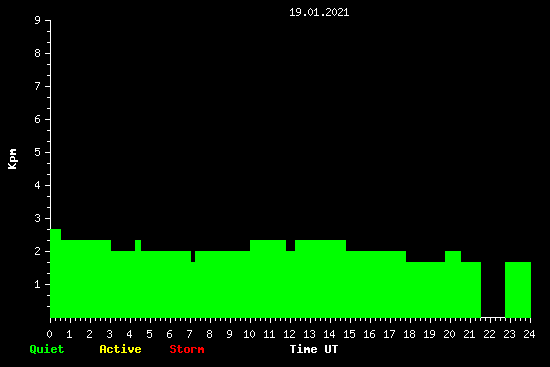
Task: Click the Kpm vertical axis label
Action: tap(13, 159)
